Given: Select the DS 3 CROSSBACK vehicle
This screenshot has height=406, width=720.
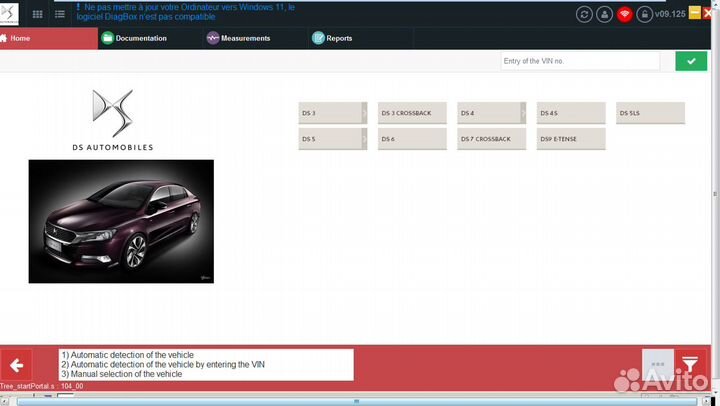Looking at the screenshot, I should 412,113.
